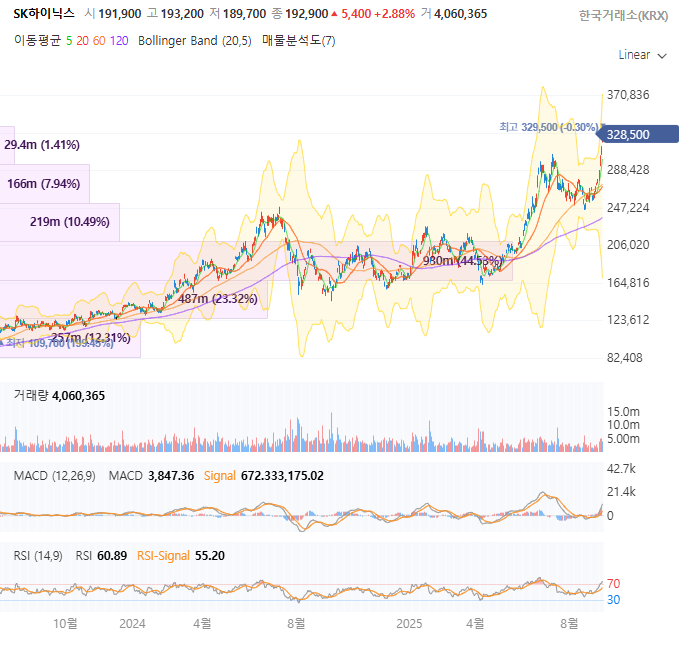Viewport: 679px width, 648px height.
Task: Click the SK하이닉스 stock name
Action: [44, 14]
